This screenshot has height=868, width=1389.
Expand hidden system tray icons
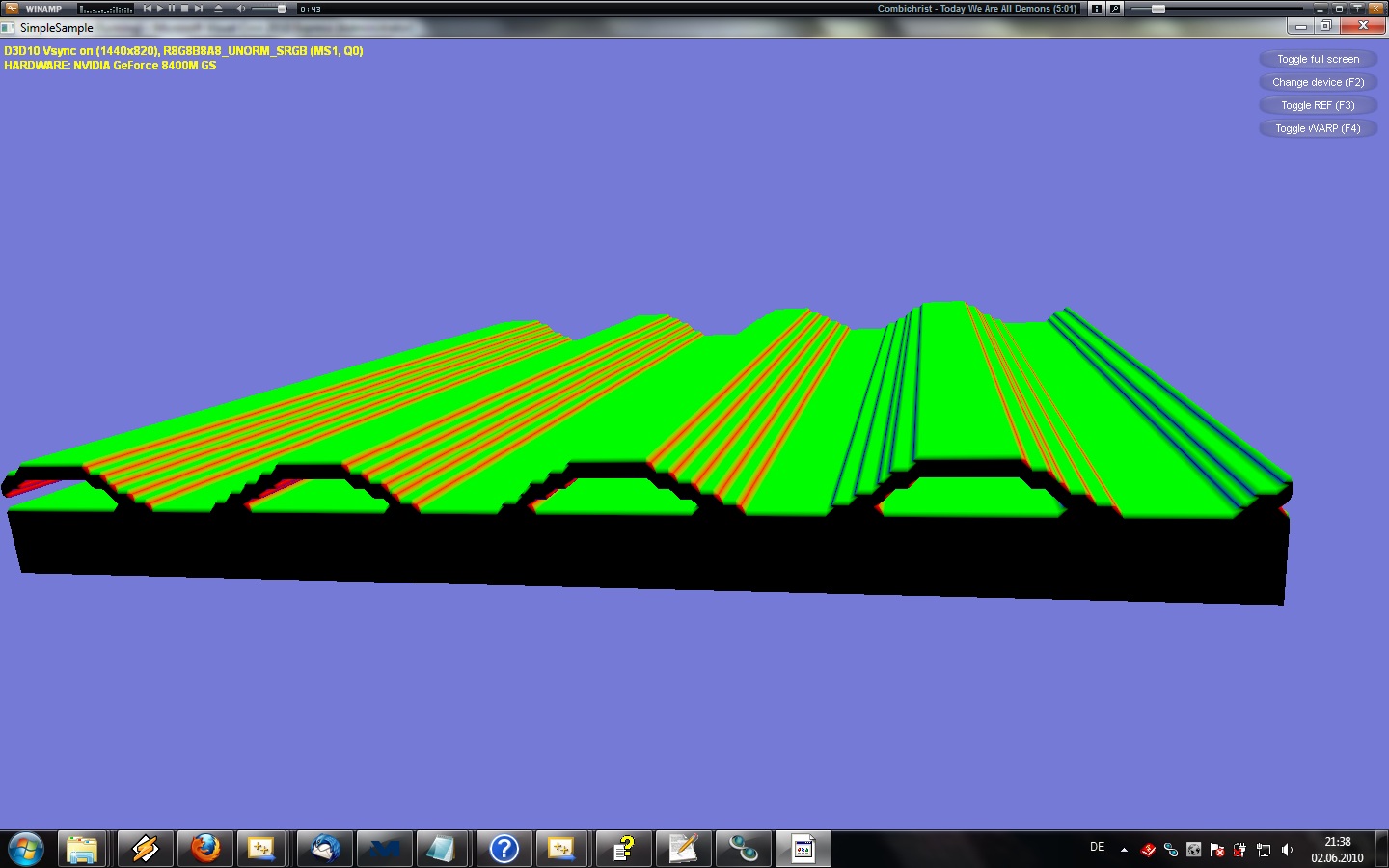(1124, 850)
